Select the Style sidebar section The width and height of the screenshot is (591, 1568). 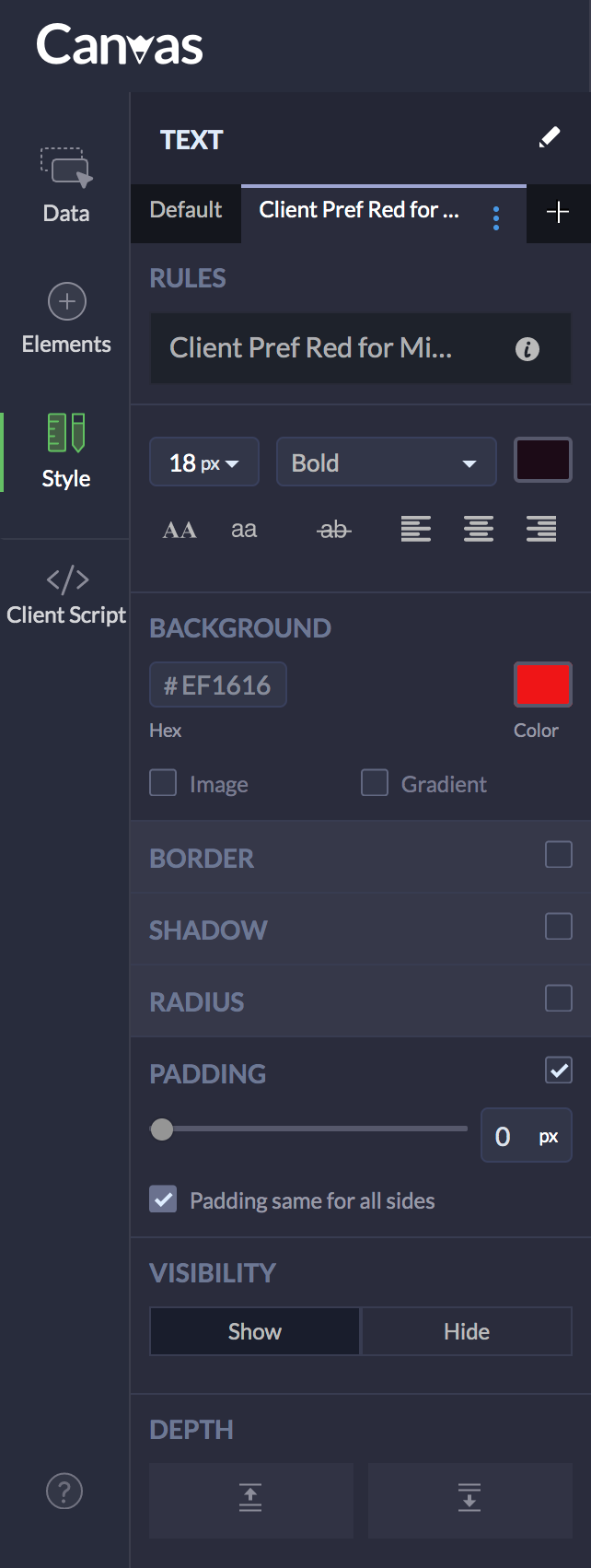coord(66,451)
